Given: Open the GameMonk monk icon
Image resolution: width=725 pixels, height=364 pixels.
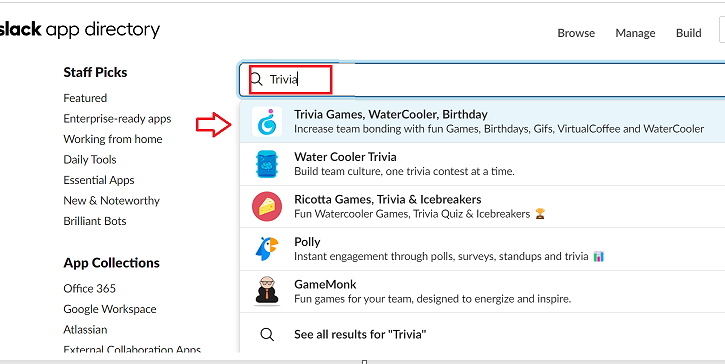Looking at the screenshot, I should (267, 290).
